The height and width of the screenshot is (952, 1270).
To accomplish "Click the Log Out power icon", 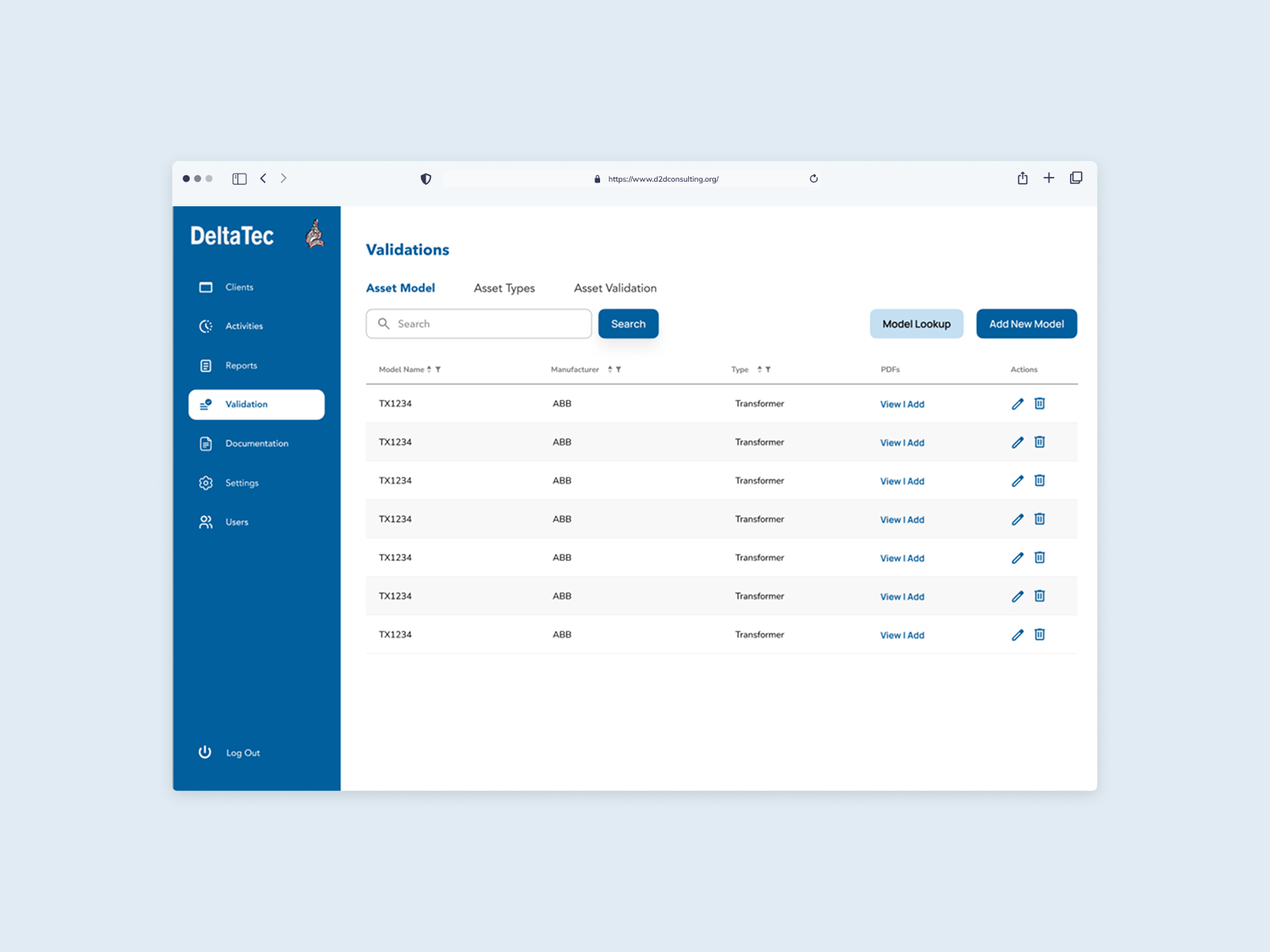I will coord(206,752).
